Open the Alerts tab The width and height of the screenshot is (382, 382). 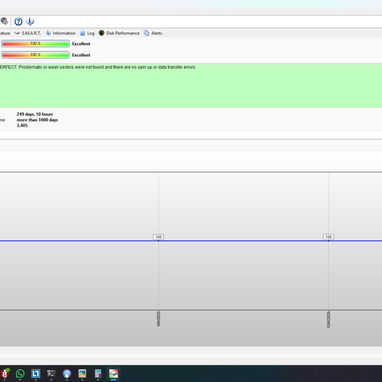point(153,33)
